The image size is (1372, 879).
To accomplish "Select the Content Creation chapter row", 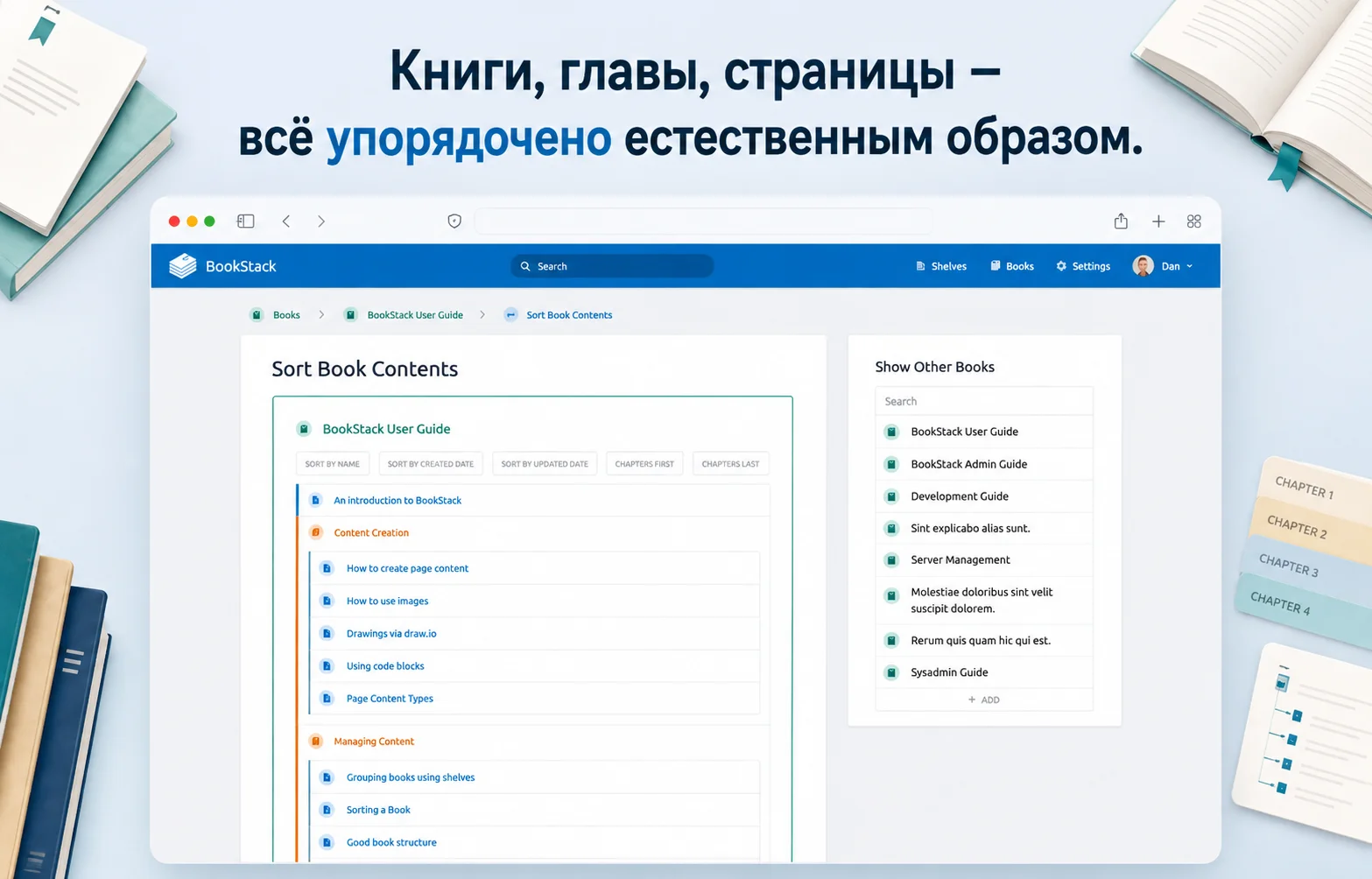I will pyautogui.click(x=534, y=532).
